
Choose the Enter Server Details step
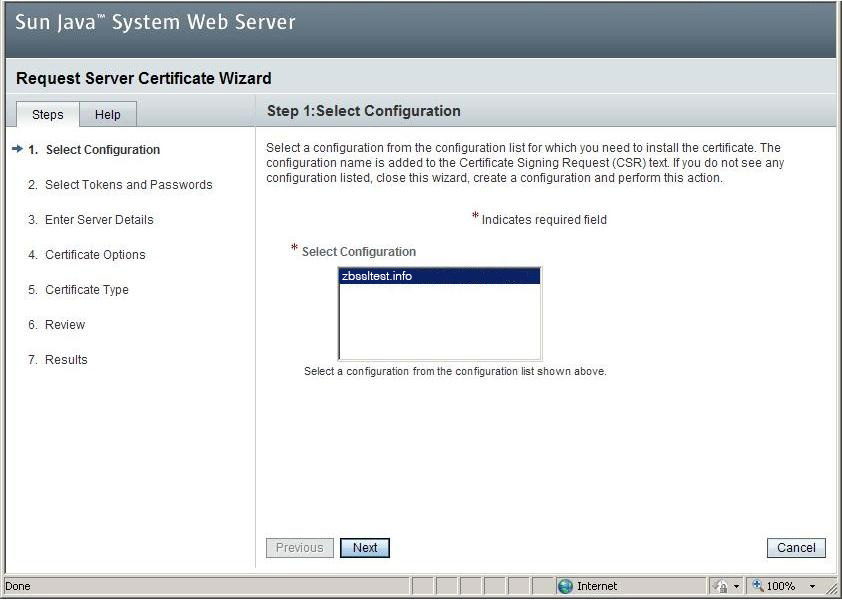[x=99, y=220]
